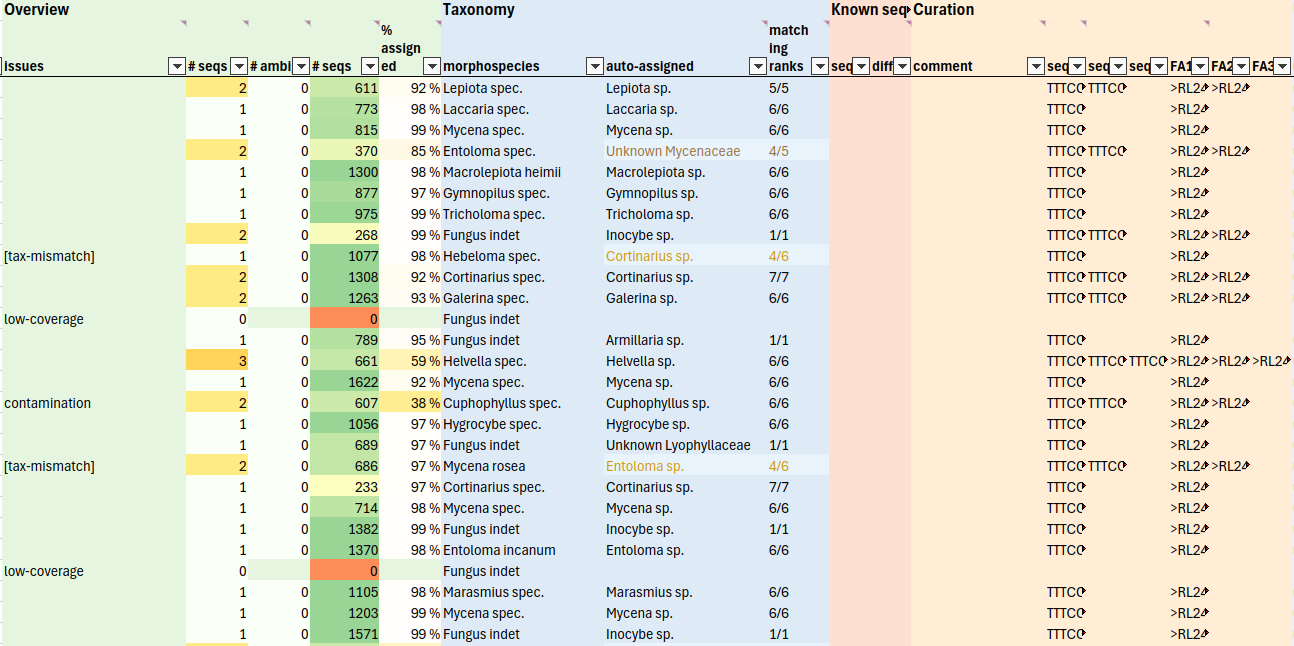Select the Tricholoma spec. cell
The height and width of the screenshot is (646, 1294).
[522, 214]
